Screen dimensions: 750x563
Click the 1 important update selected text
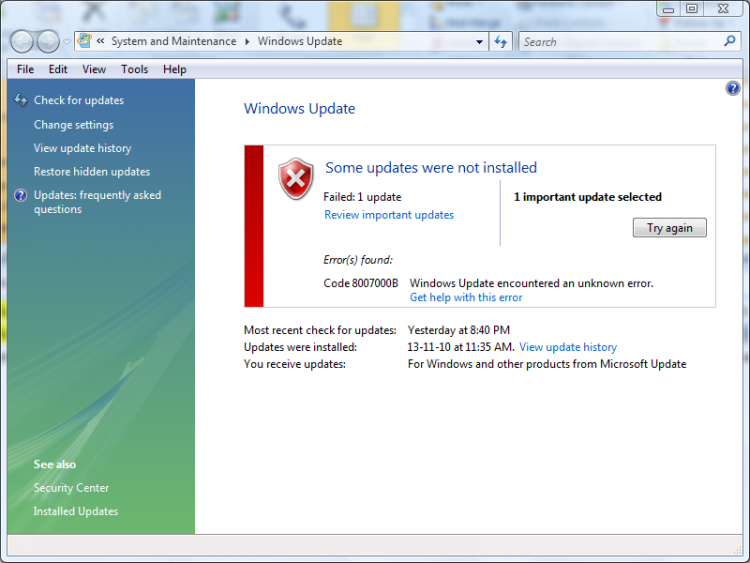[x=587, y=197]
